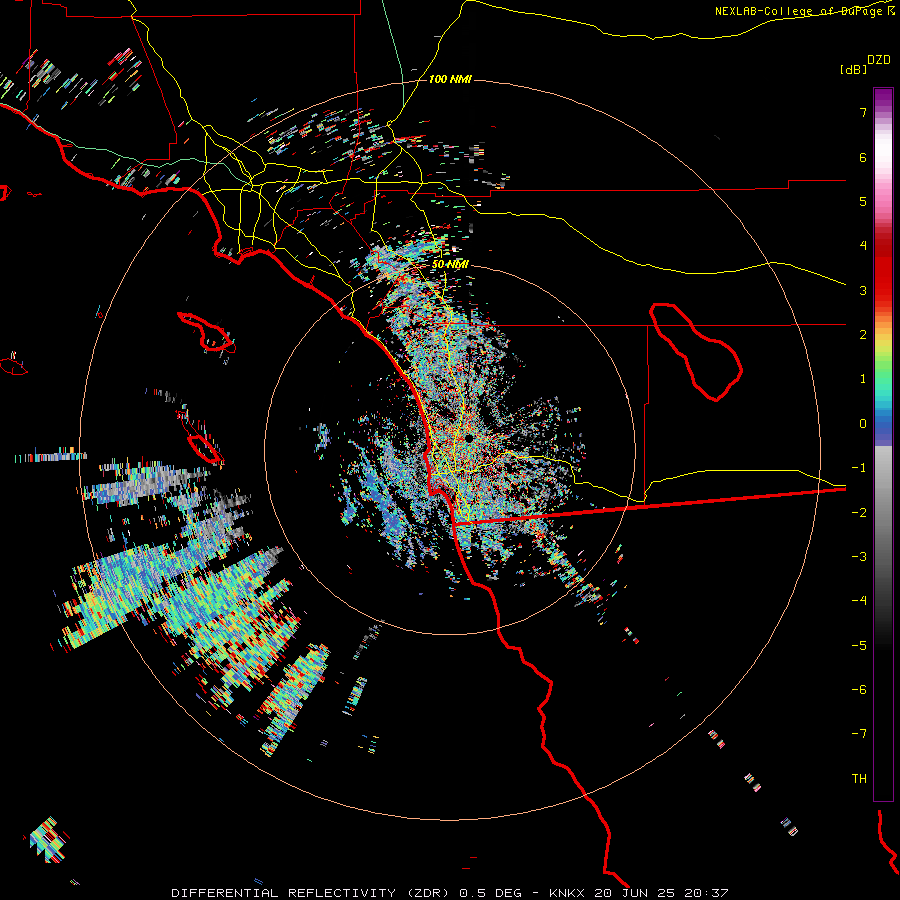Image resolution: width=900 pixels, height=900 pixels.
Task: Click the DZD product label above the scale
Action: pos(879,60)
